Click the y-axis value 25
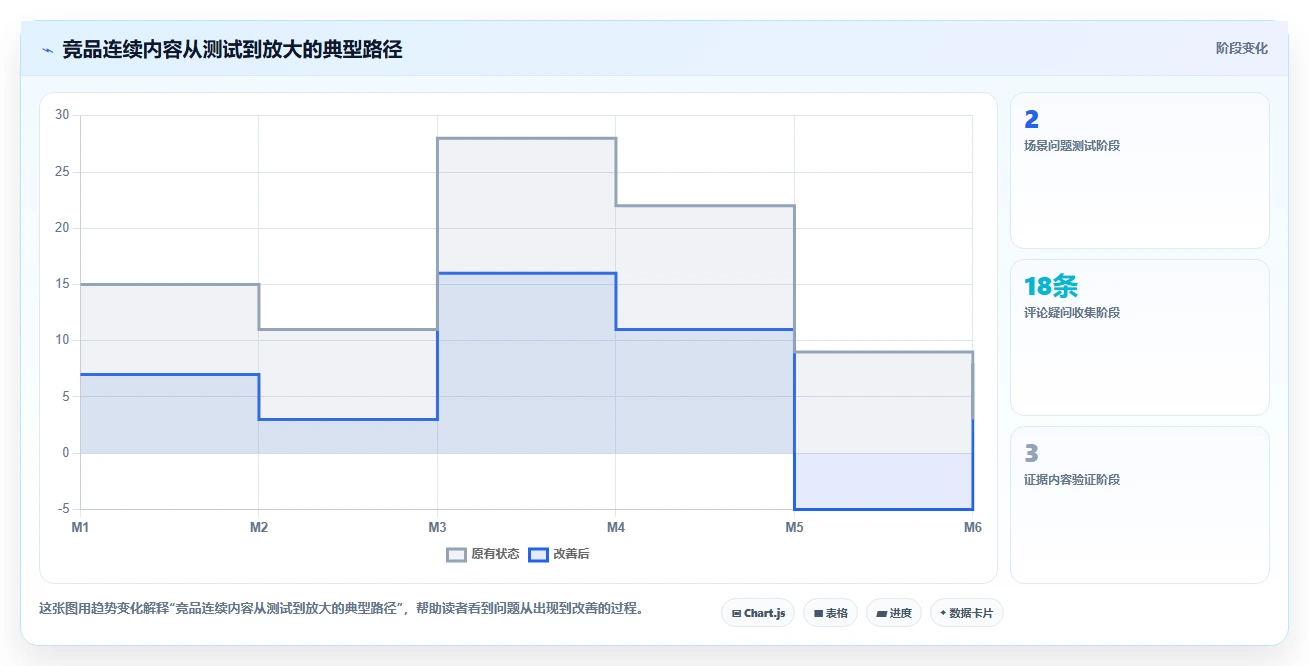This screenshot has height=666, width=1309. pyautogui.click(x=62, y=172)
